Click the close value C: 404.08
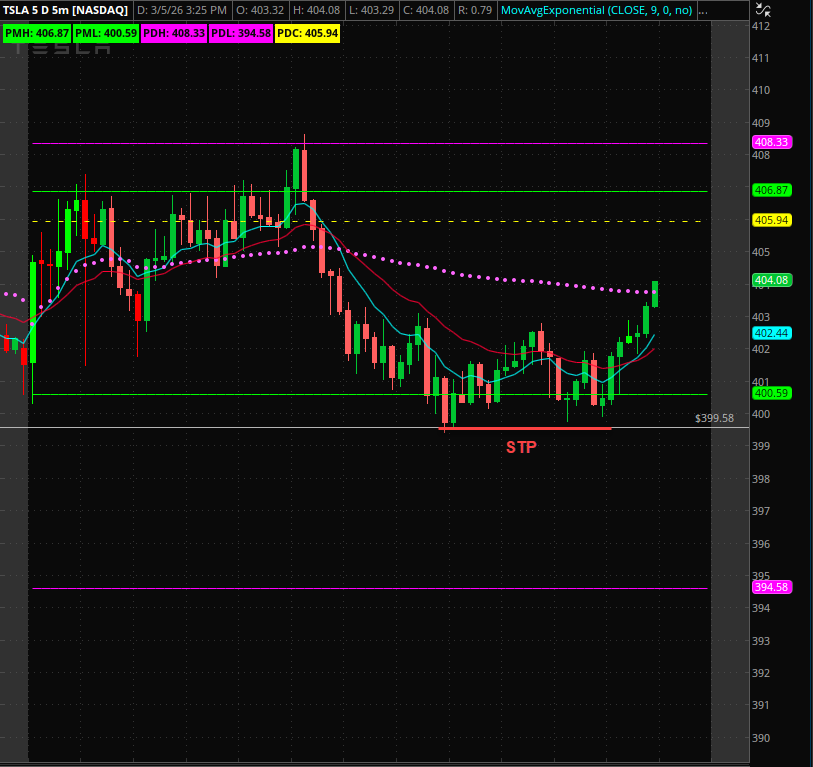813x767 pixels. [426, 10]
